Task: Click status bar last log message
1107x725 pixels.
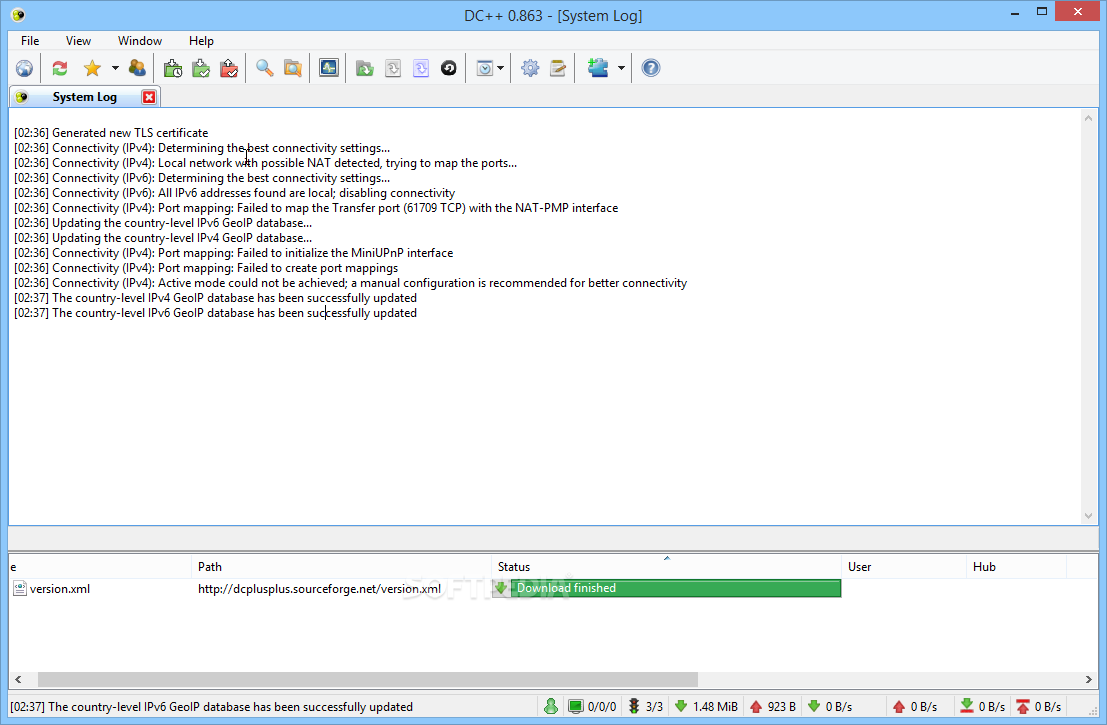Action: tap(212, 707)
